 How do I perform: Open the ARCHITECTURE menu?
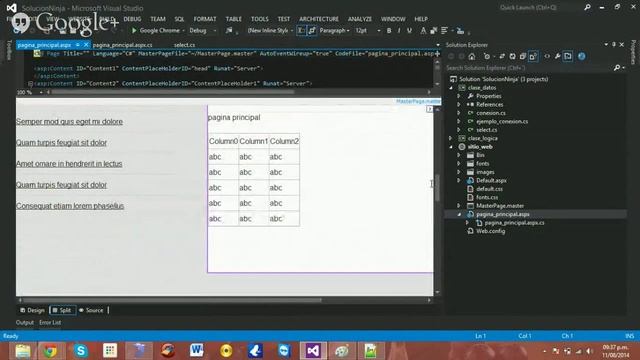point(319,19)
